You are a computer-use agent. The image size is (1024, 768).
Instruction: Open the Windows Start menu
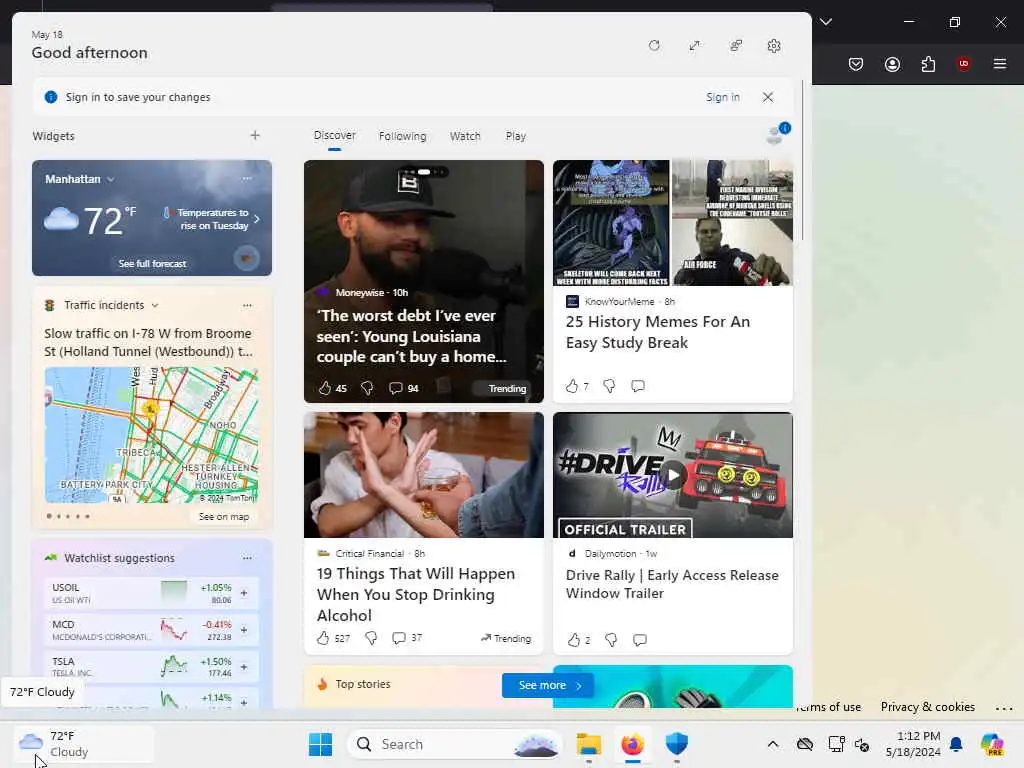tap(320, 744)
